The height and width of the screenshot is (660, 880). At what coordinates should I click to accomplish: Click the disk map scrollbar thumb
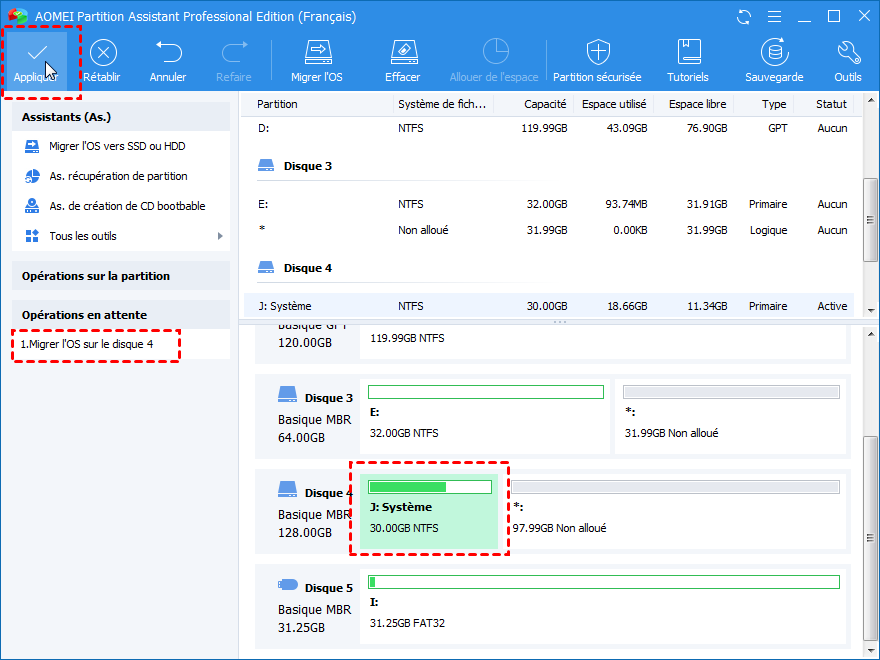pos(870,539)
